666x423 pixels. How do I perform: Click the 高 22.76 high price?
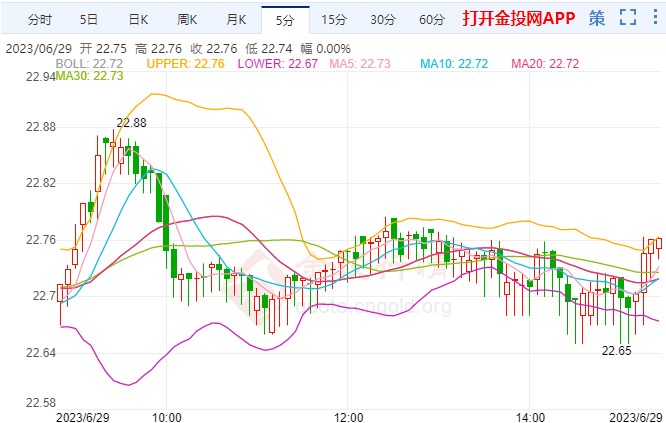158,49
